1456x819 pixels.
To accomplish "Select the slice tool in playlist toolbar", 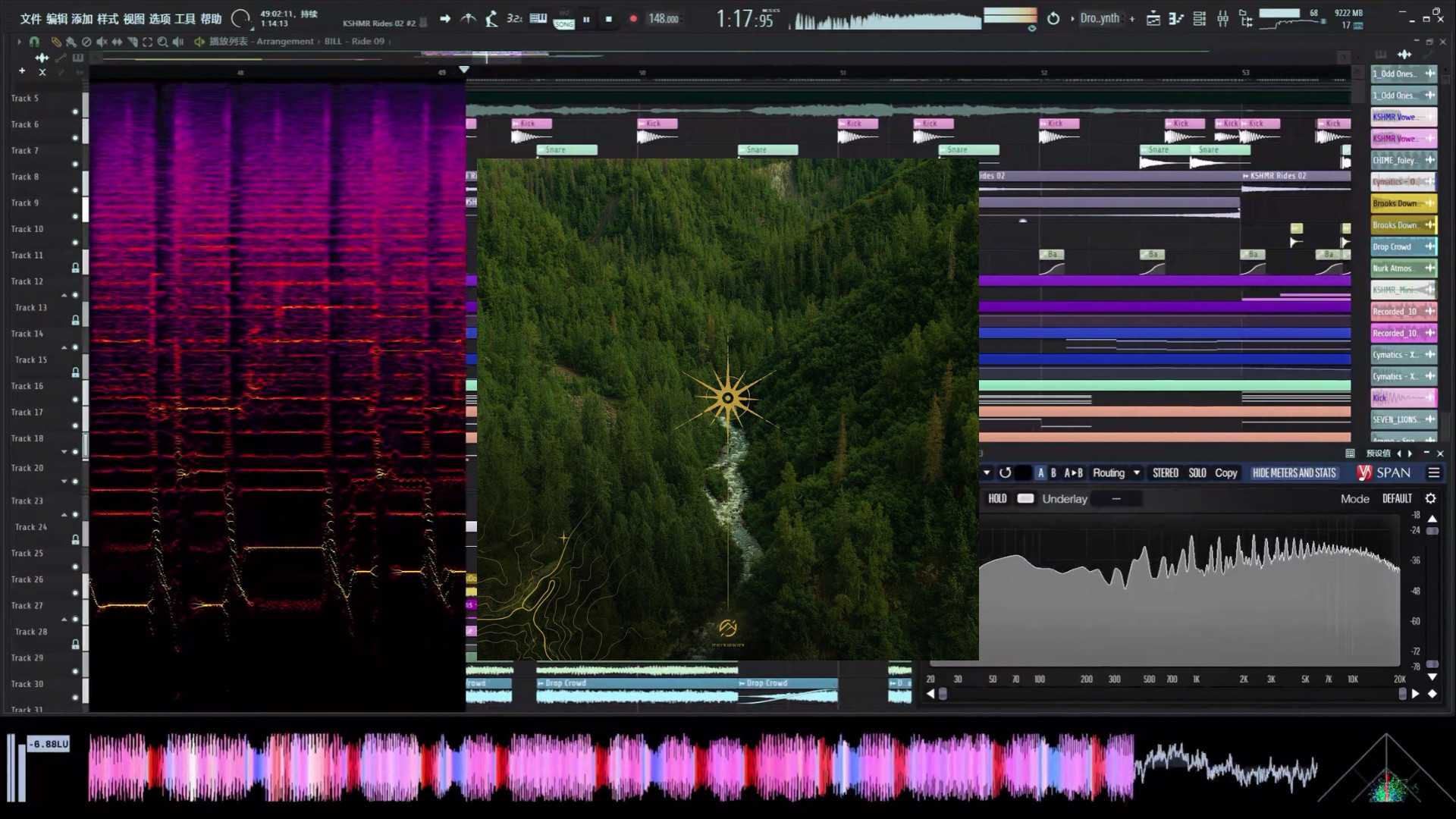I will coord(132,42).
